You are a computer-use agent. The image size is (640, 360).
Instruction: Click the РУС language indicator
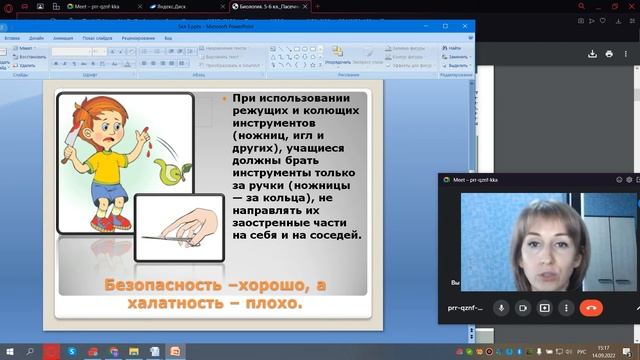[x=582, y=352]
